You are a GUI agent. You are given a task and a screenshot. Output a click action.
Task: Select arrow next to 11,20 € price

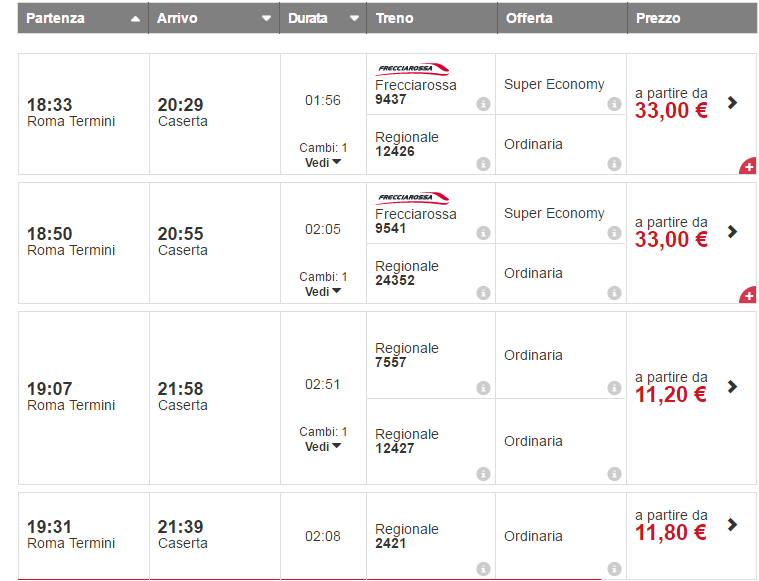733,386
